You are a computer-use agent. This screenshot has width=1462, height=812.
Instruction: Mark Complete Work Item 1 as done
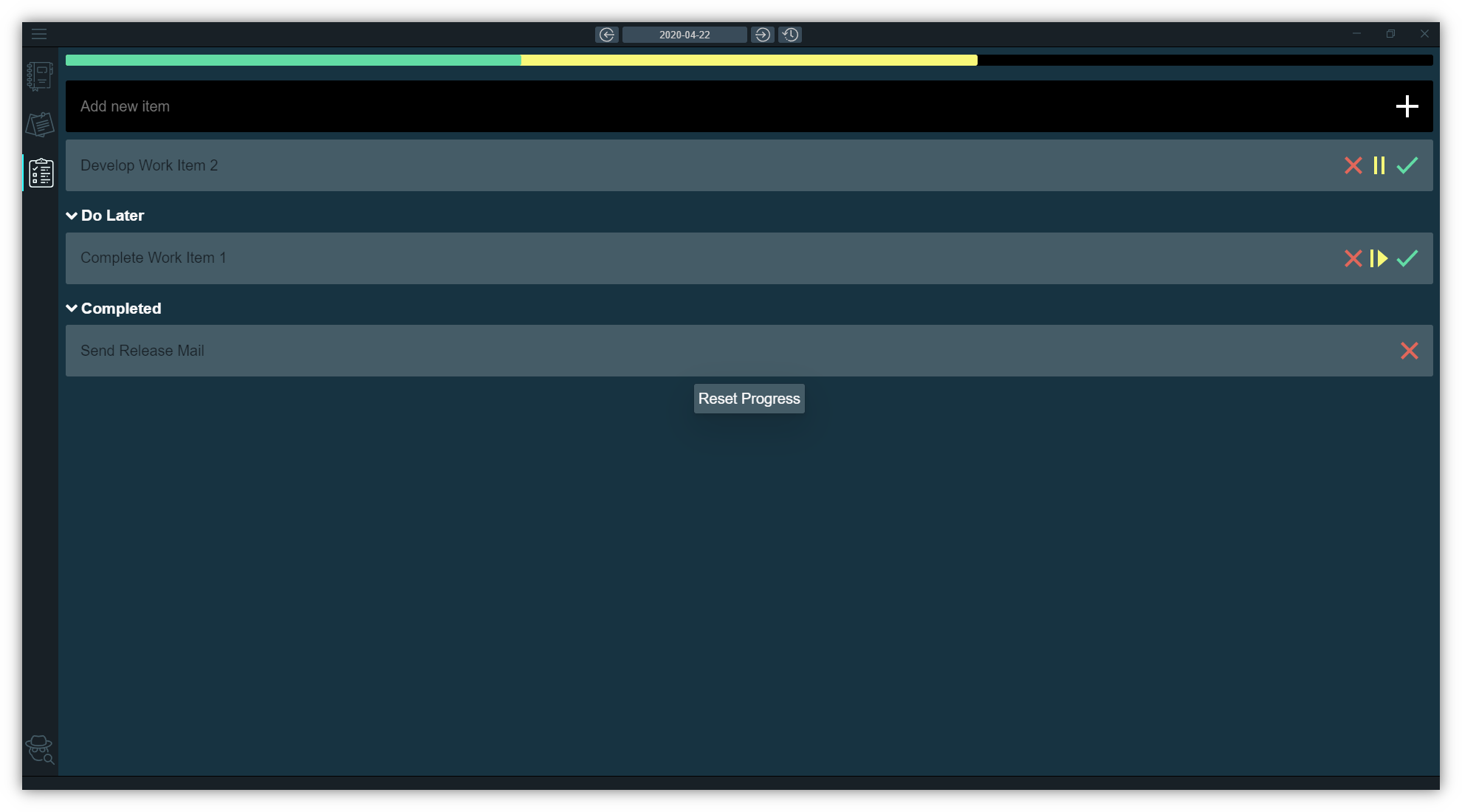tap(1407, 258)
